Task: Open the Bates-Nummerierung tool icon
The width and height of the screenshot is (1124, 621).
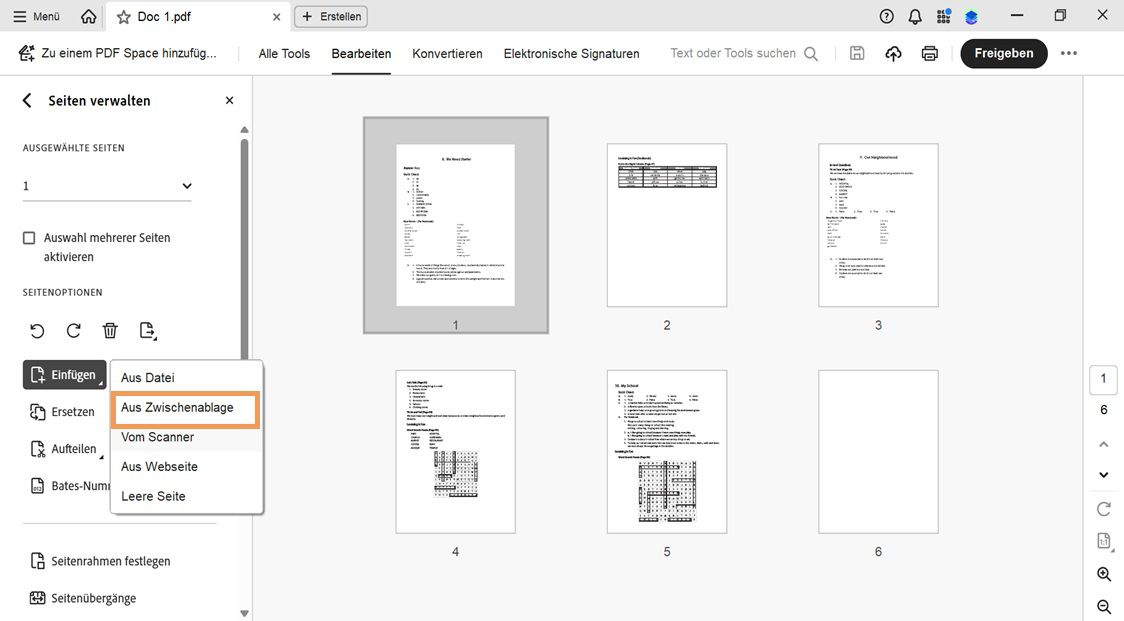Action: 38,485
